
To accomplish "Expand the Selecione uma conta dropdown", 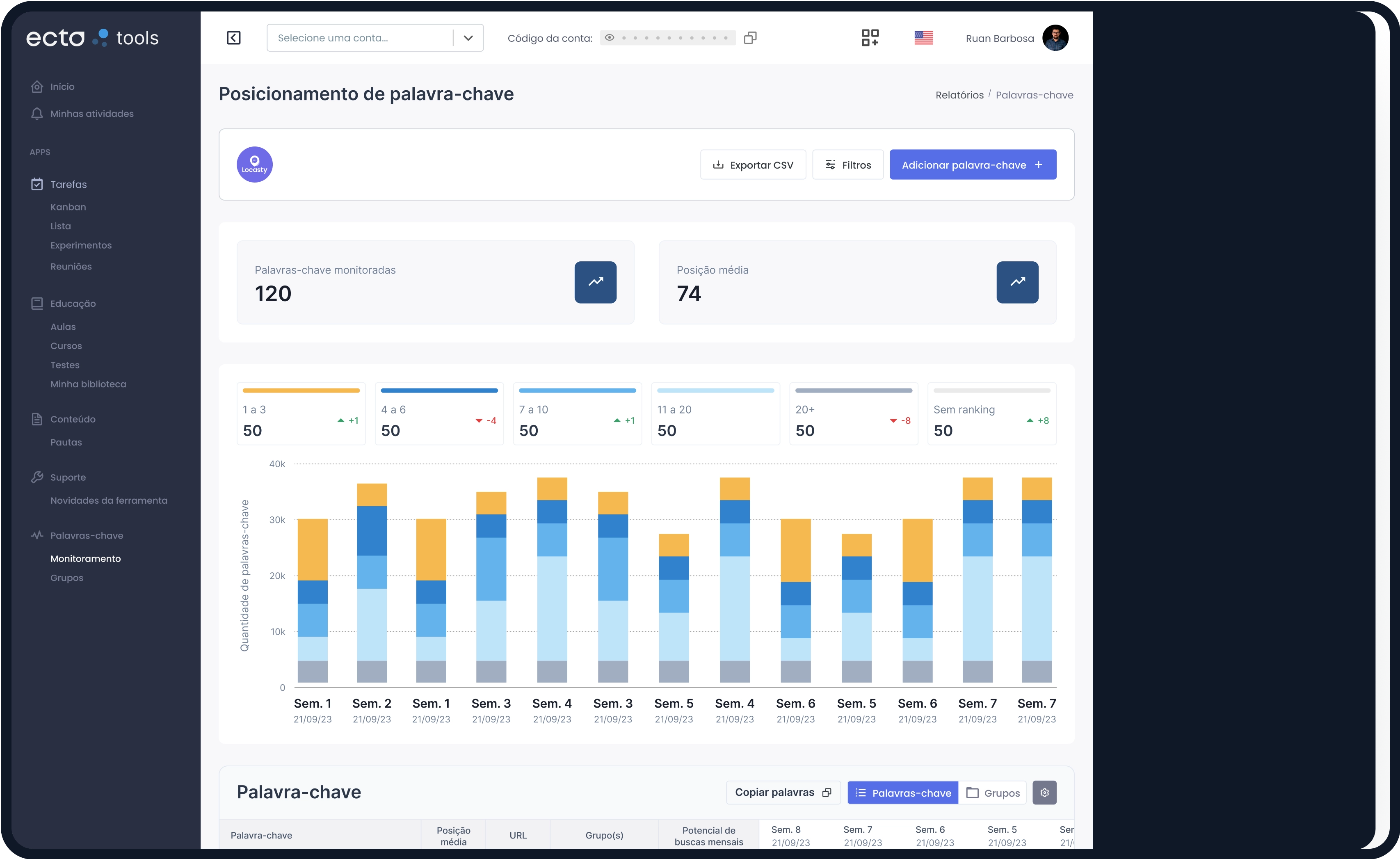I will tap(468, 38).
